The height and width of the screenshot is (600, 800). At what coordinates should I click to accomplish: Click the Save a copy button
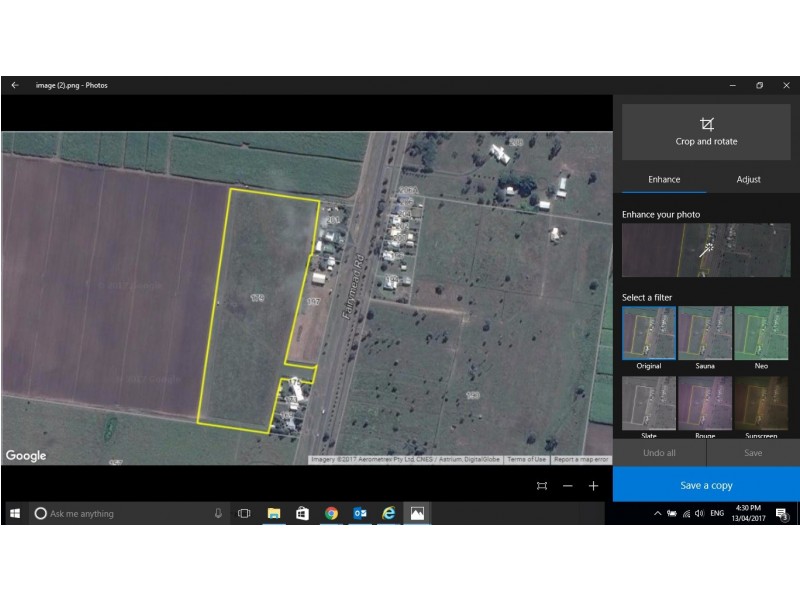coord(706,485)
